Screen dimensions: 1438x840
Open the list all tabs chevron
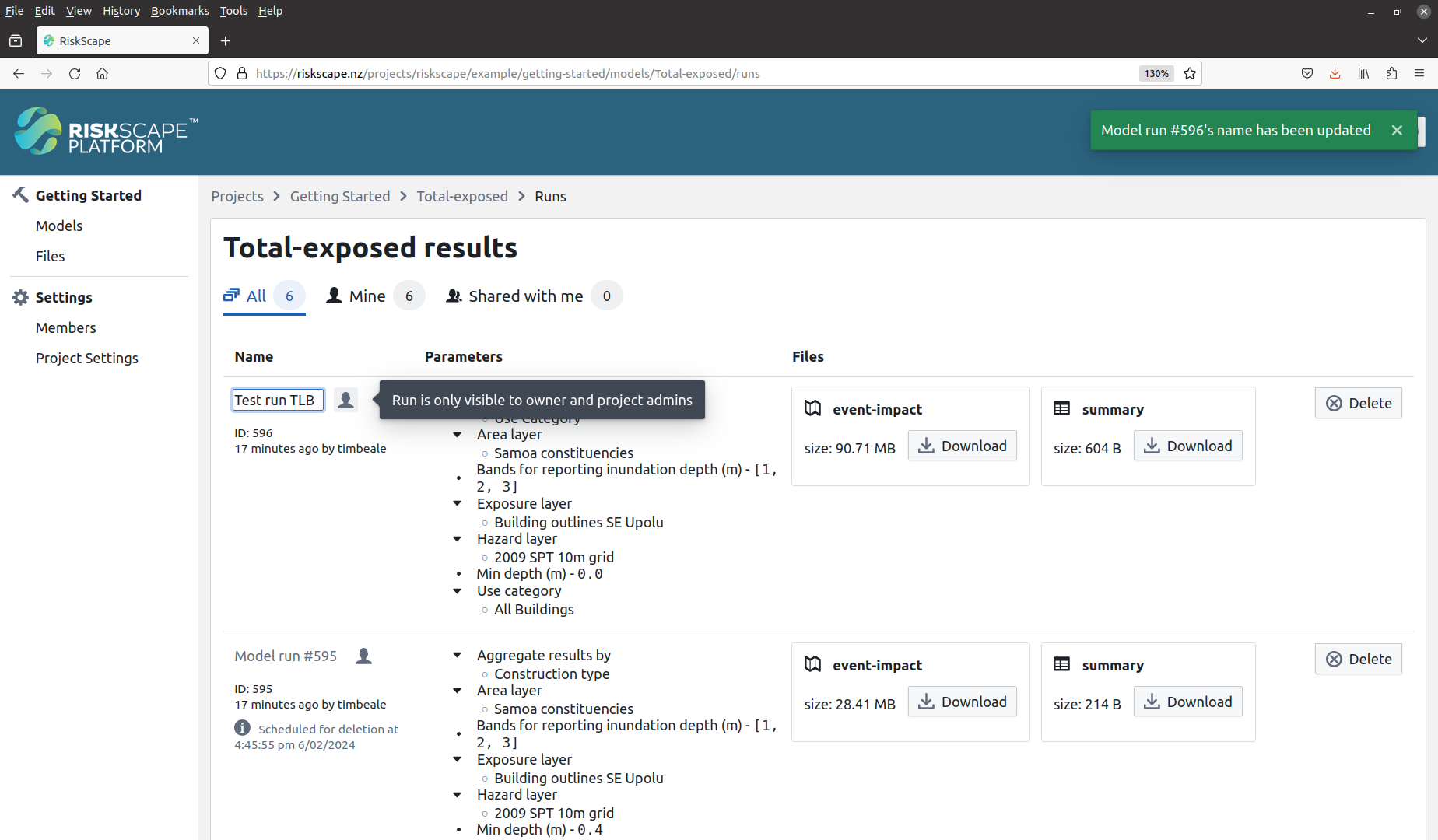(1422, 40)
